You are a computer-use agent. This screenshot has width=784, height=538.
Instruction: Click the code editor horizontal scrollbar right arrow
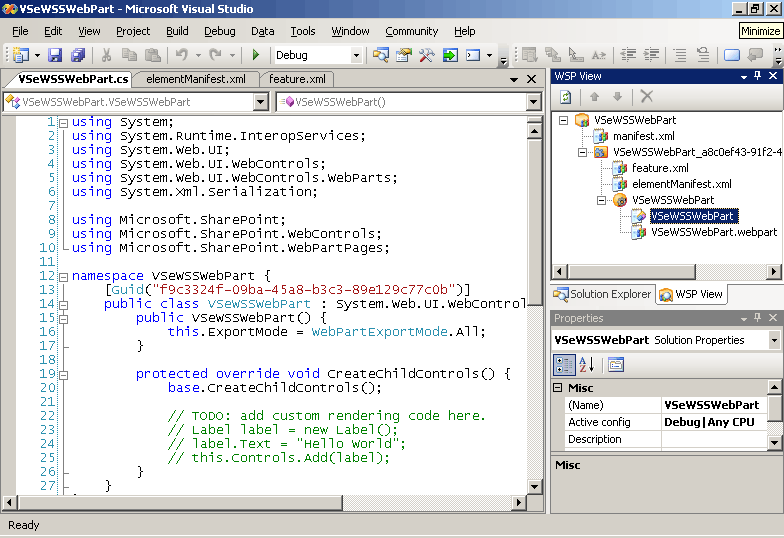pyautogui.click(x=518, y=502)
